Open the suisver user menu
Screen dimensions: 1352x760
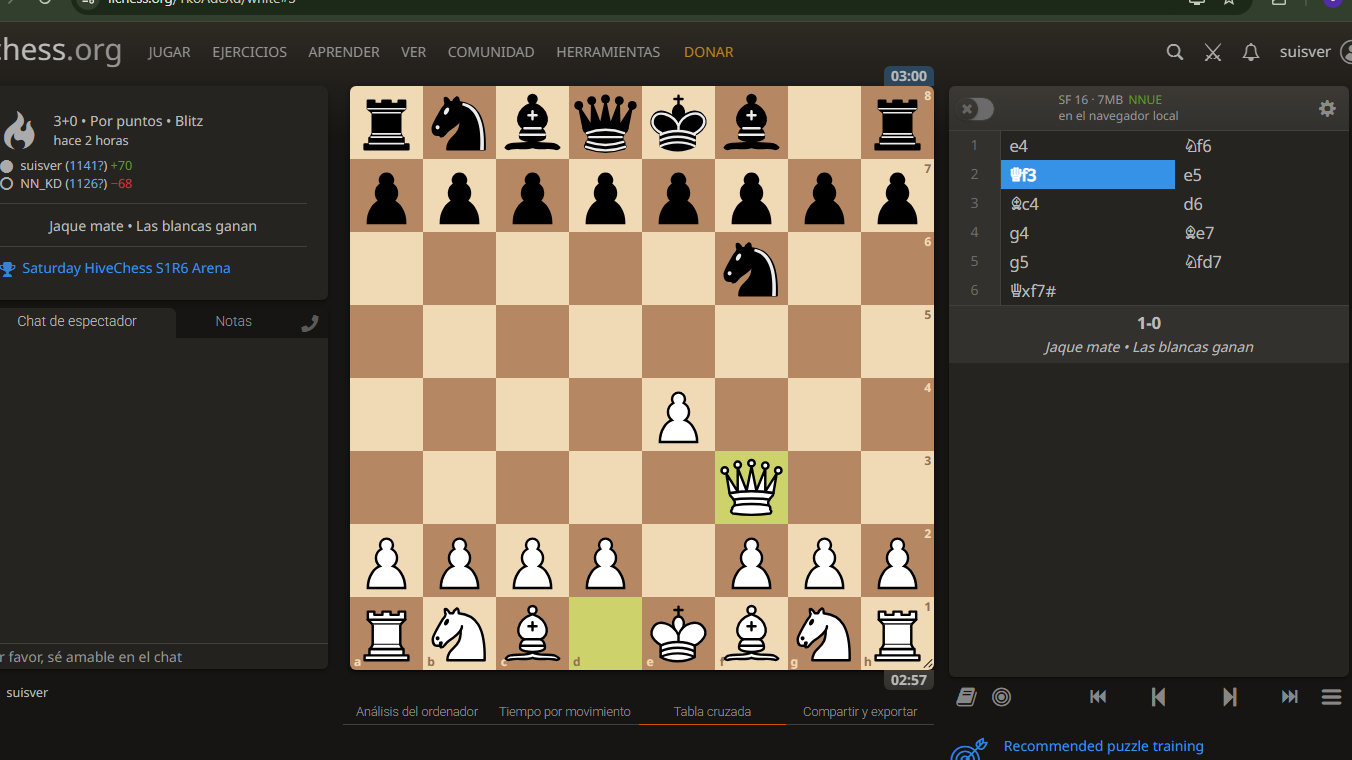tap(1305, 52)
